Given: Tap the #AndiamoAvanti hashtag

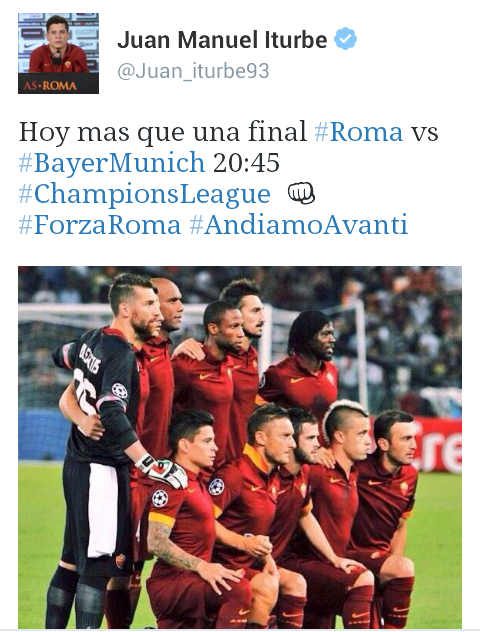Looking at the screenshot, I should pyautogui.click(x=299, y=225).
